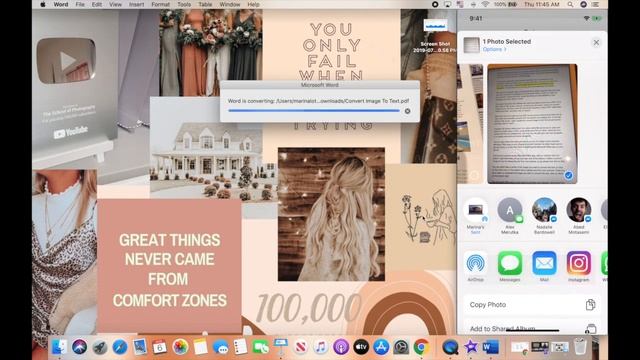Launch Siri from the dock
This screenshot has width=640, height=360.
point(80,347)
